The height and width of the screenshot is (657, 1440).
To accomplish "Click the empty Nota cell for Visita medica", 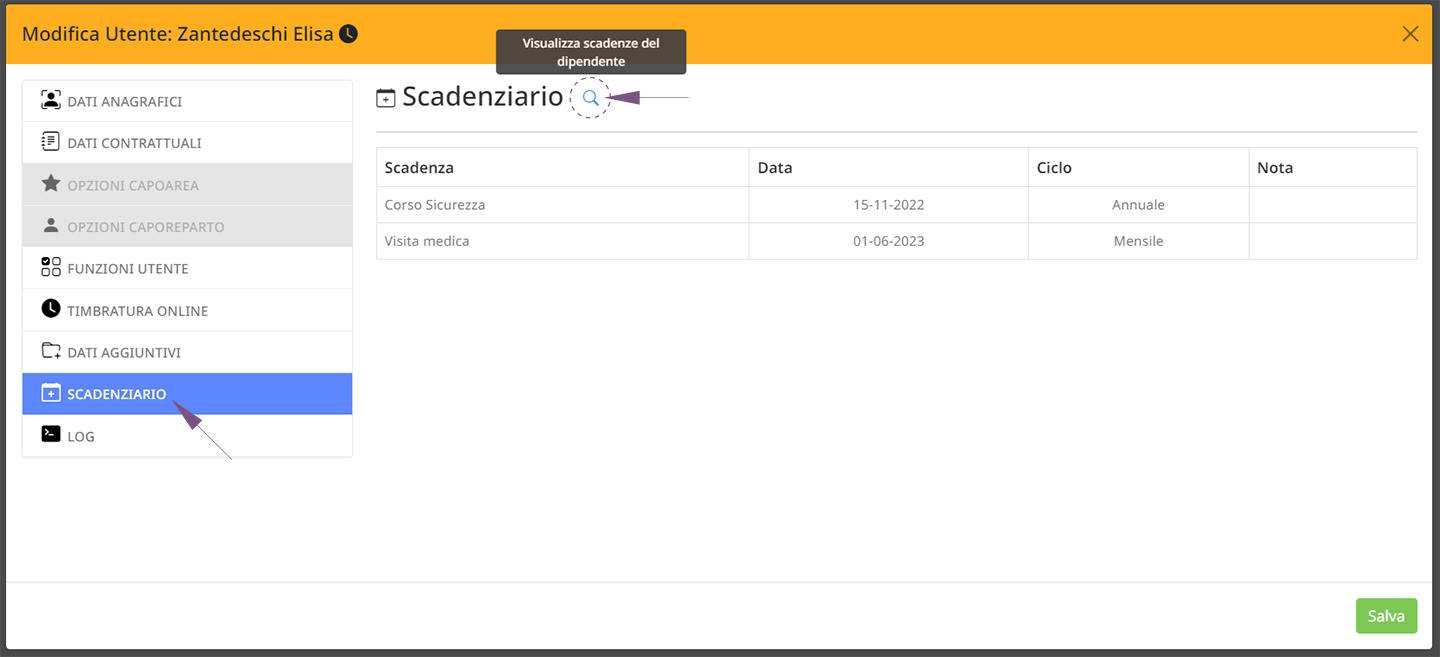I will pos(1333,241).
